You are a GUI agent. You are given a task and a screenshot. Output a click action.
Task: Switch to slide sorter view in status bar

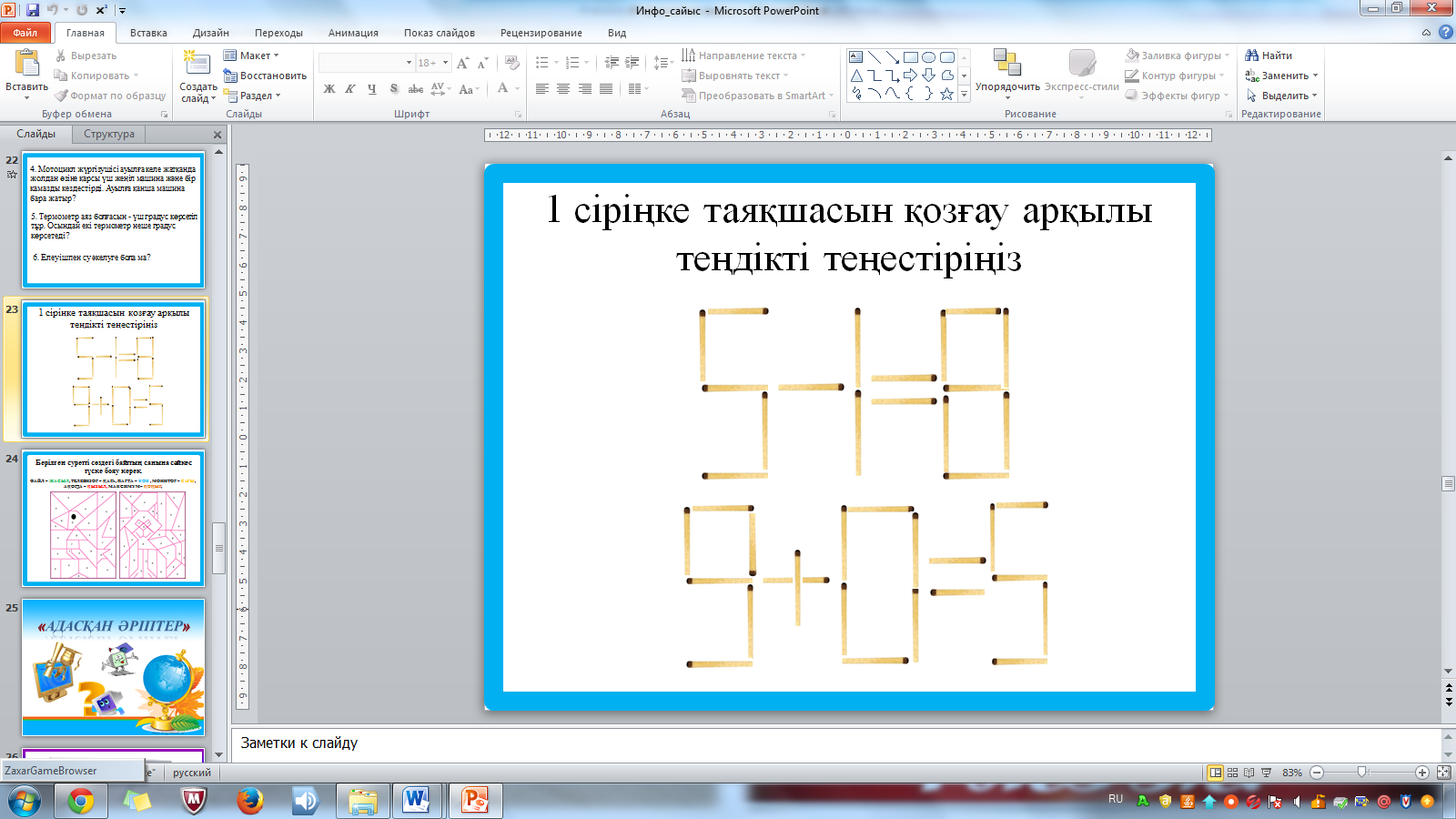(x=1232, y=773)
